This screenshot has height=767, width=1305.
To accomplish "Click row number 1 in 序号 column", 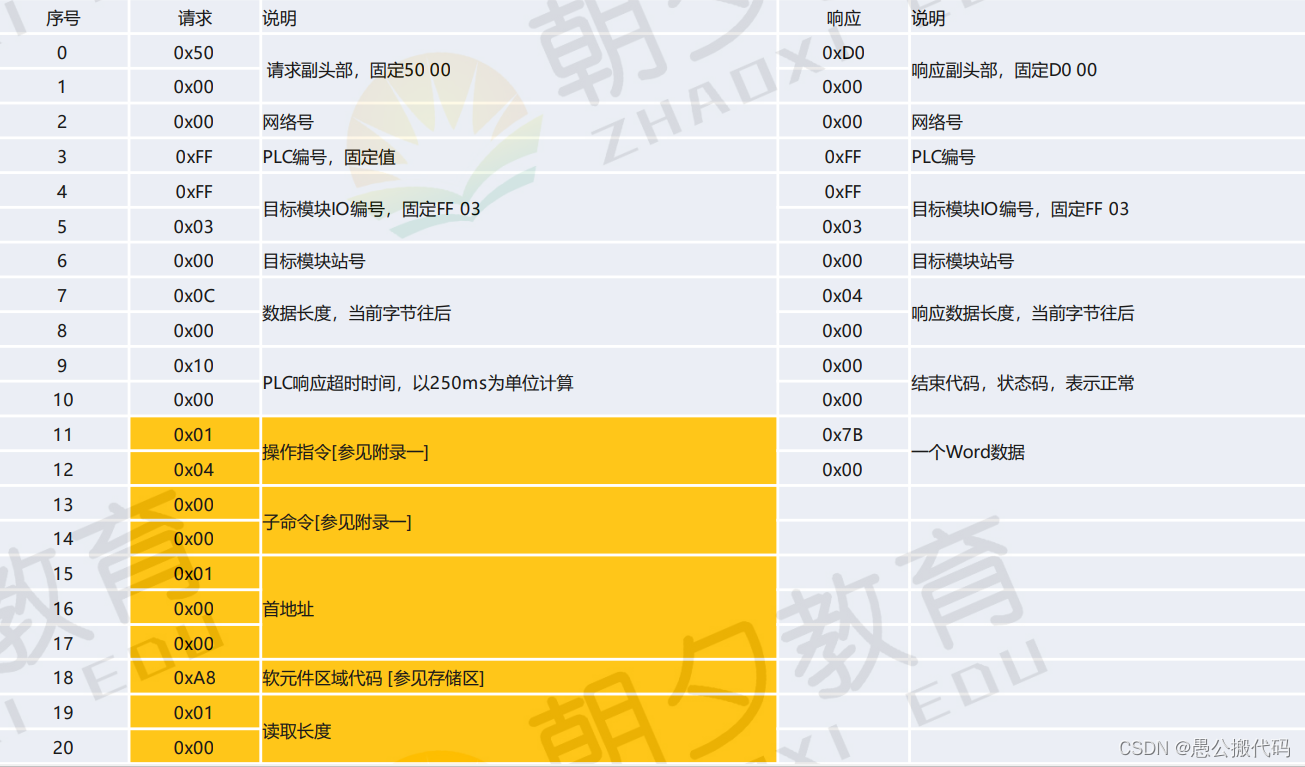I will [x=63, y=87].
